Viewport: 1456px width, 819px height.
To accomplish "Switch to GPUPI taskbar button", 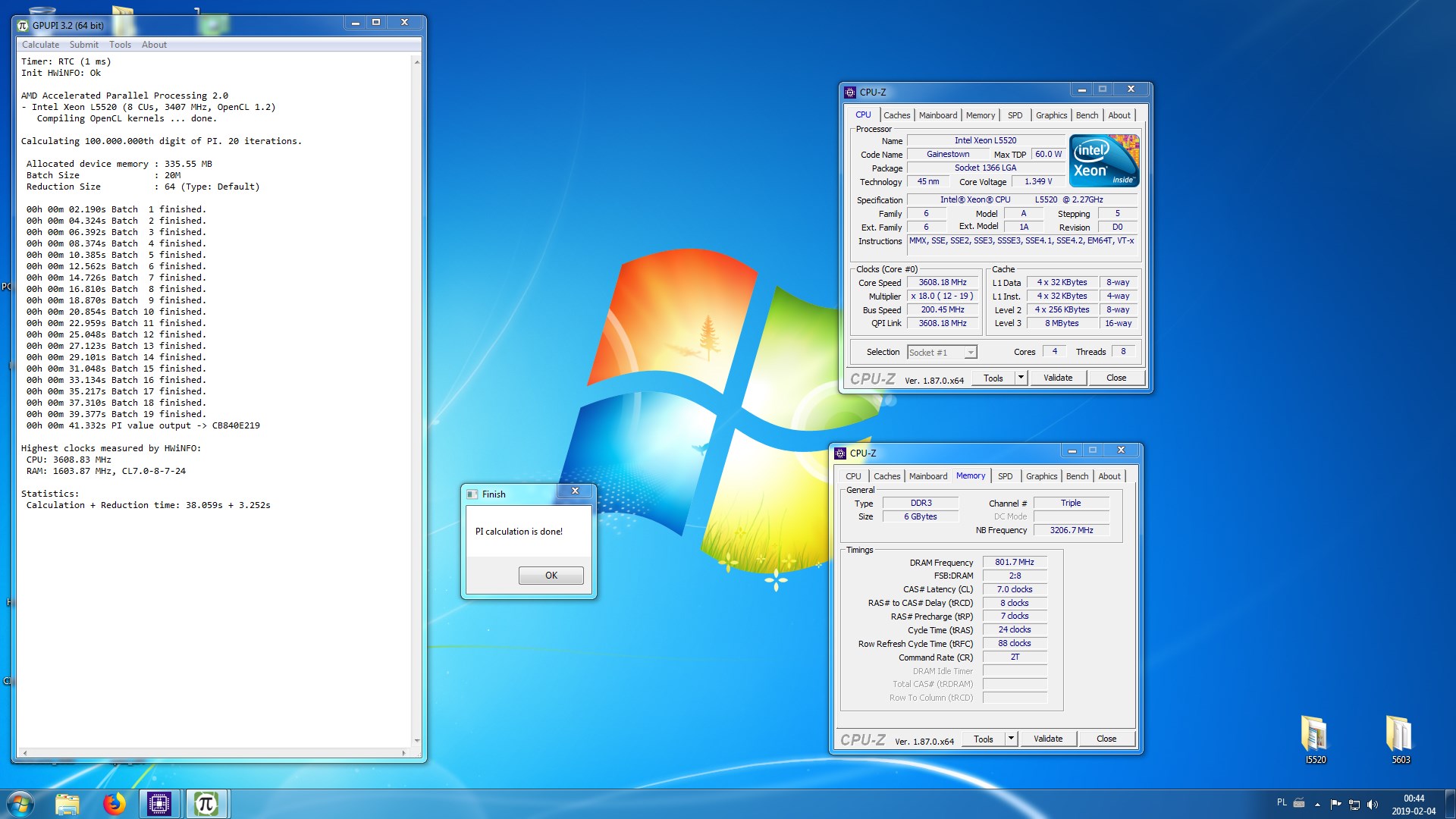I will pos(206,804).
